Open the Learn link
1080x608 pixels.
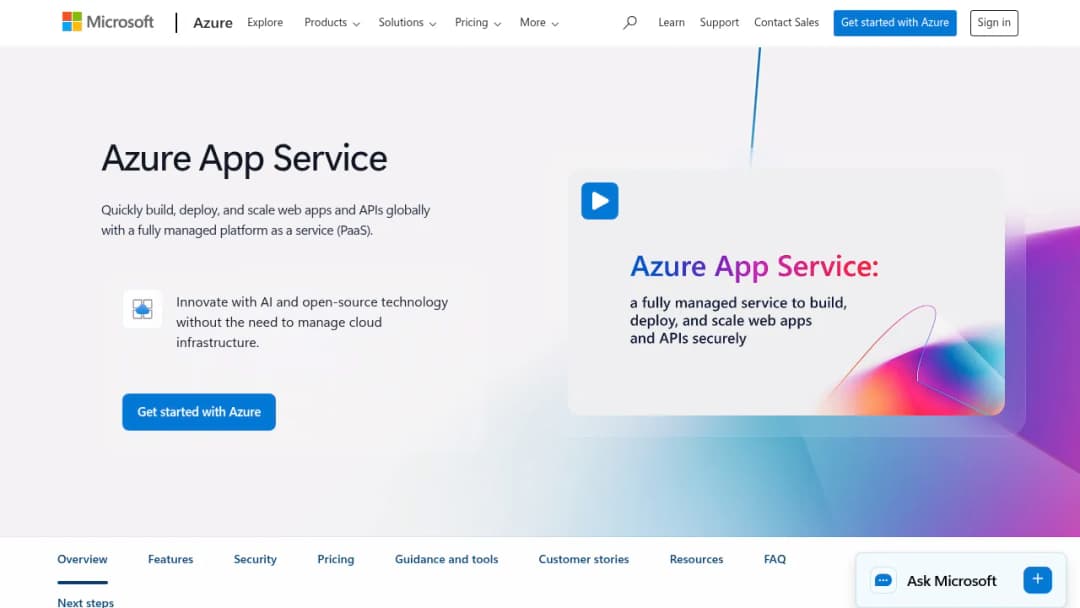click(x=671, y=23)
